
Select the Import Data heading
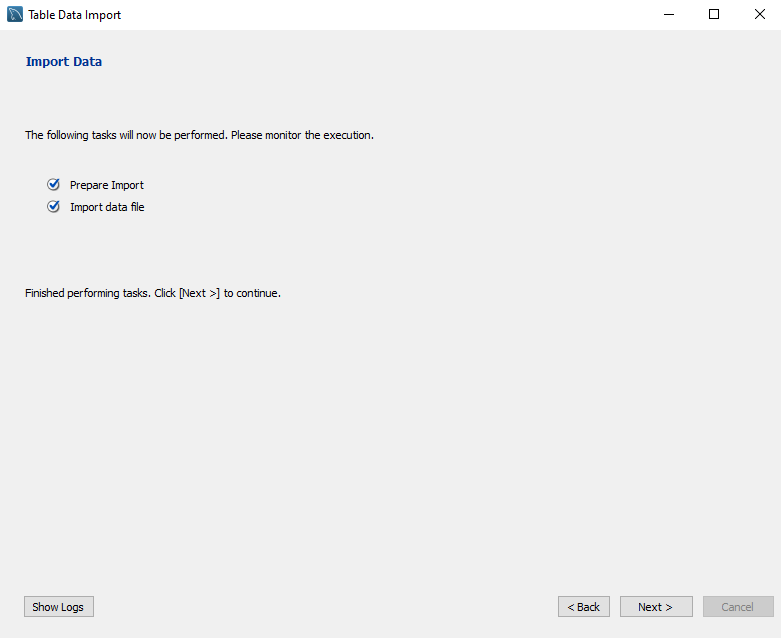pos(64,62)
